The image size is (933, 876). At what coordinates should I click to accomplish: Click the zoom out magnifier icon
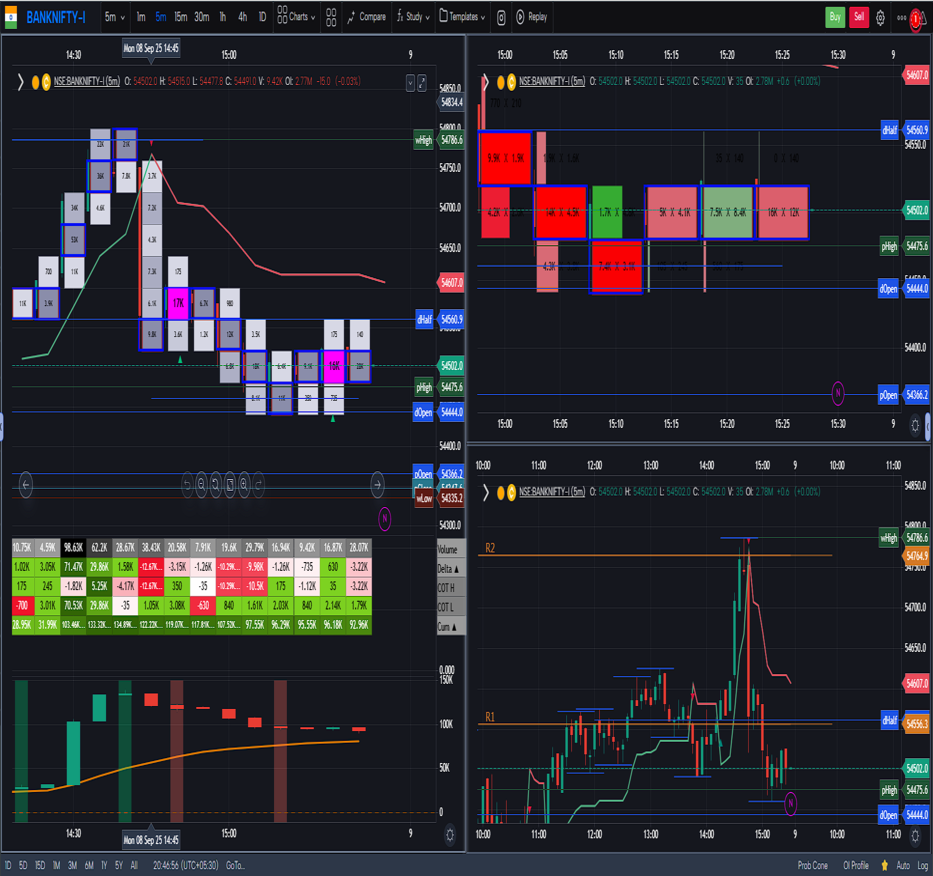(x=202, y=485)
